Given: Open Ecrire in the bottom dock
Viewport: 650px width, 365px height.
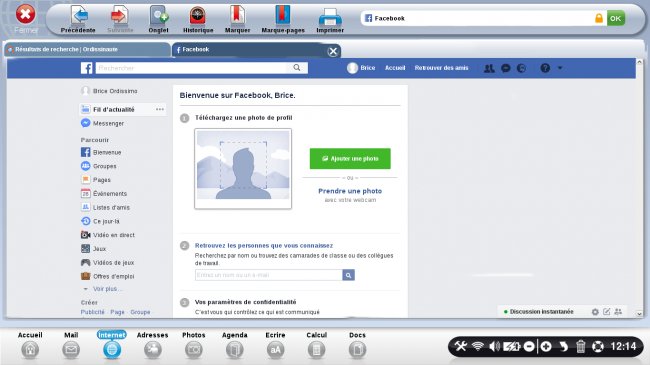Looking at the screenshot, I should pyautogui.click(x=275, y=345).
